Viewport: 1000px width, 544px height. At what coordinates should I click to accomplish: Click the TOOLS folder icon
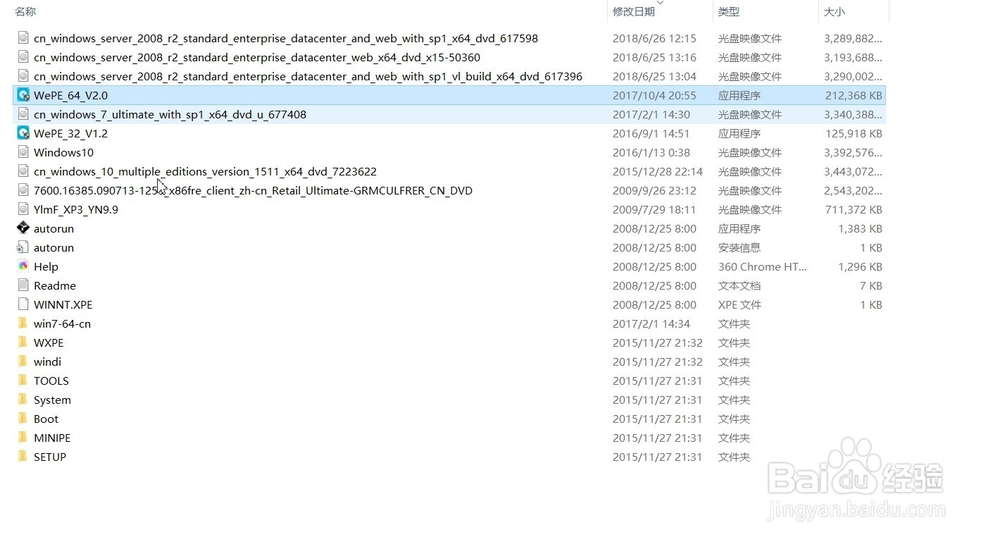(23, 381)
